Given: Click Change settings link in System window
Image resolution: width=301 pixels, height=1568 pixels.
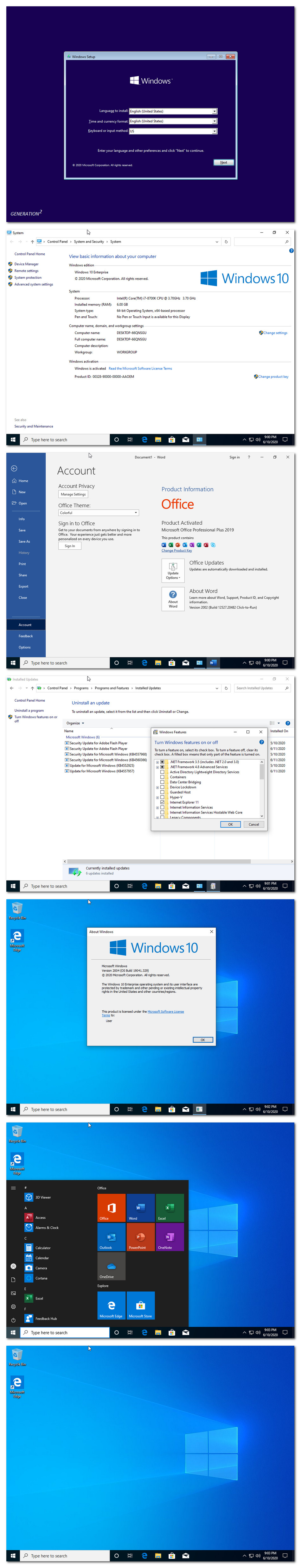Looking at the screenshot, I should [x=275, y=333].
